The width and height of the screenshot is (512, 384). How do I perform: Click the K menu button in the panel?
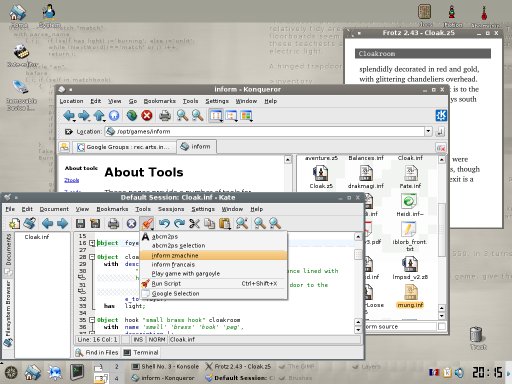pyautogui.click(x=11, y=372)
